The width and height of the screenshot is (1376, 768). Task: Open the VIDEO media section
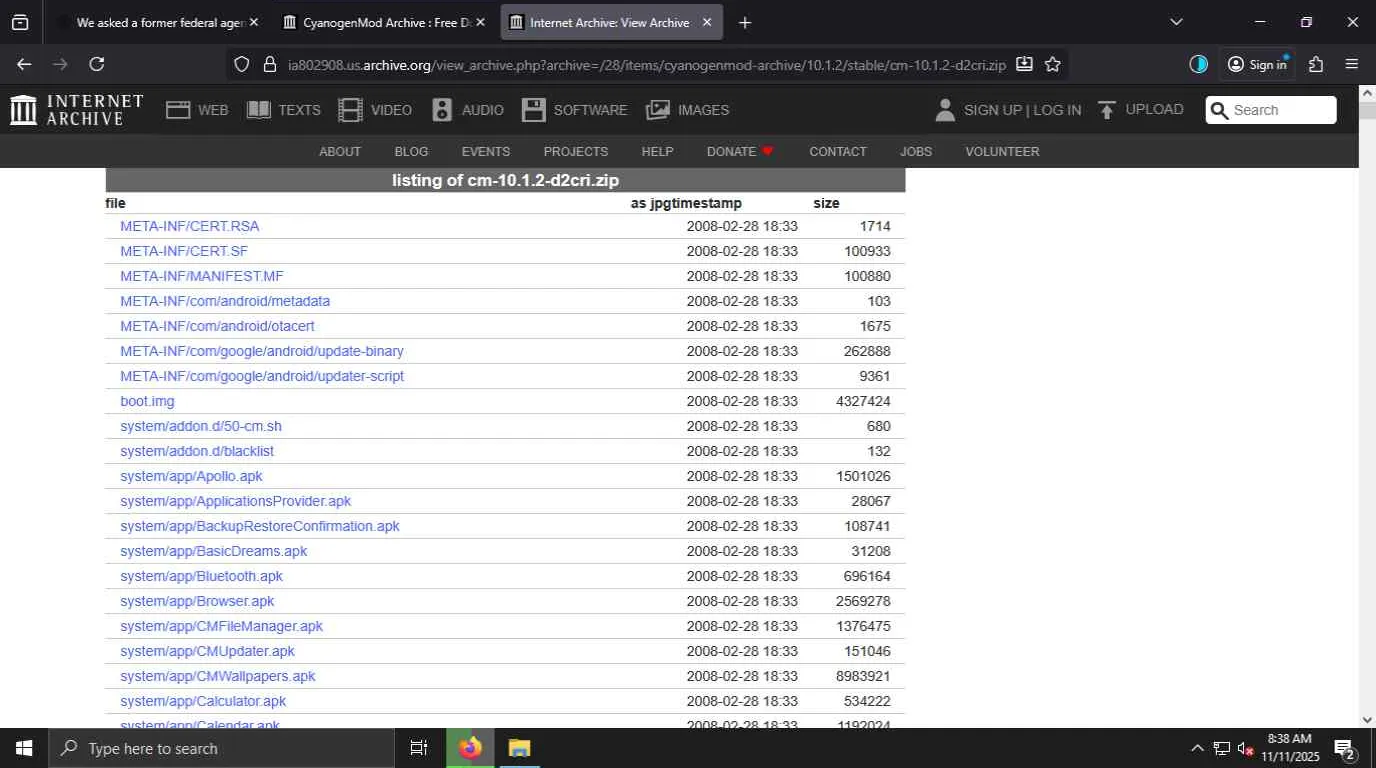tap(375, 110)
